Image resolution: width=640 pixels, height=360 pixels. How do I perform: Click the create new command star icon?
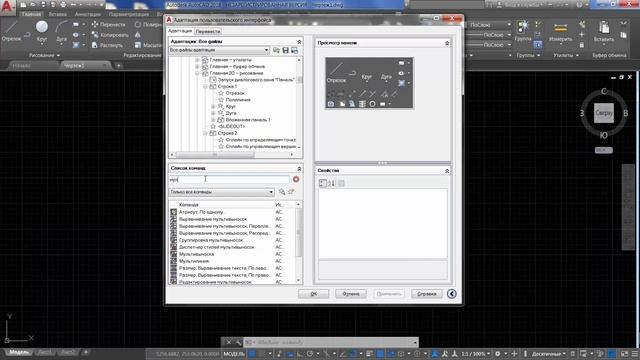(x=291, y=192)
